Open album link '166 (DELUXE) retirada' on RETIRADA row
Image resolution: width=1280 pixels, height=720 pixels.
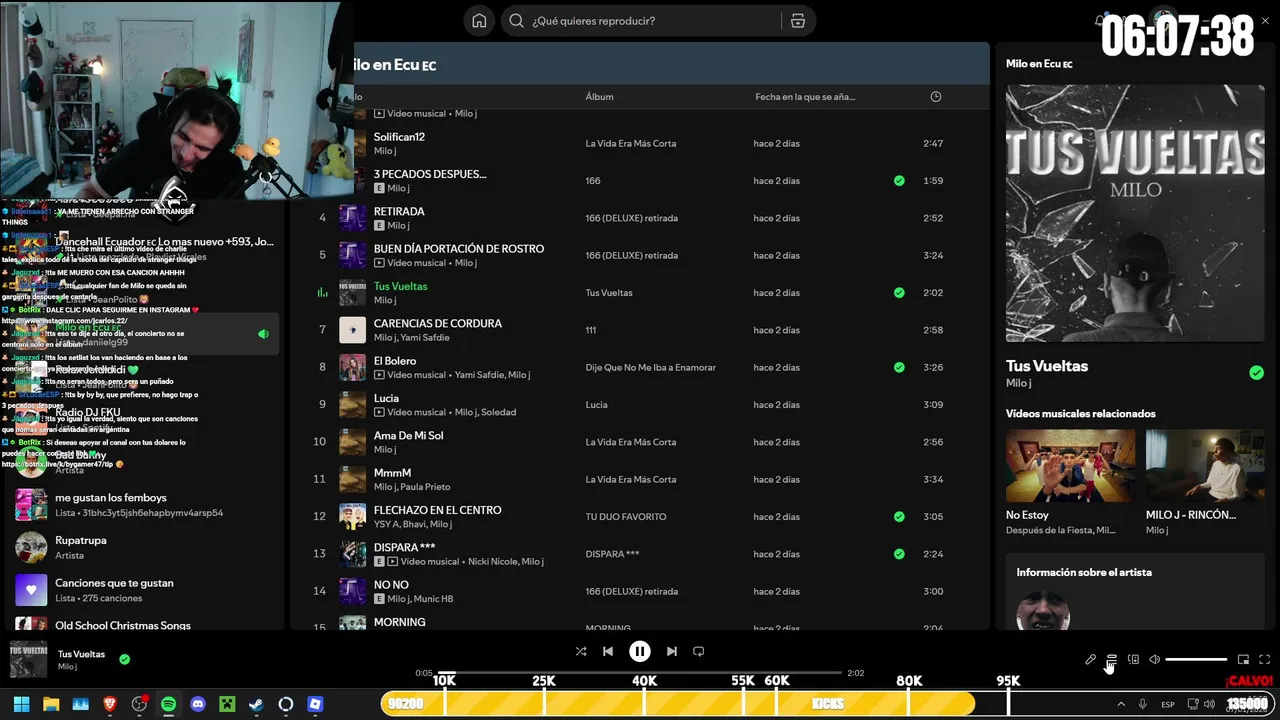[x=631, y=218]
